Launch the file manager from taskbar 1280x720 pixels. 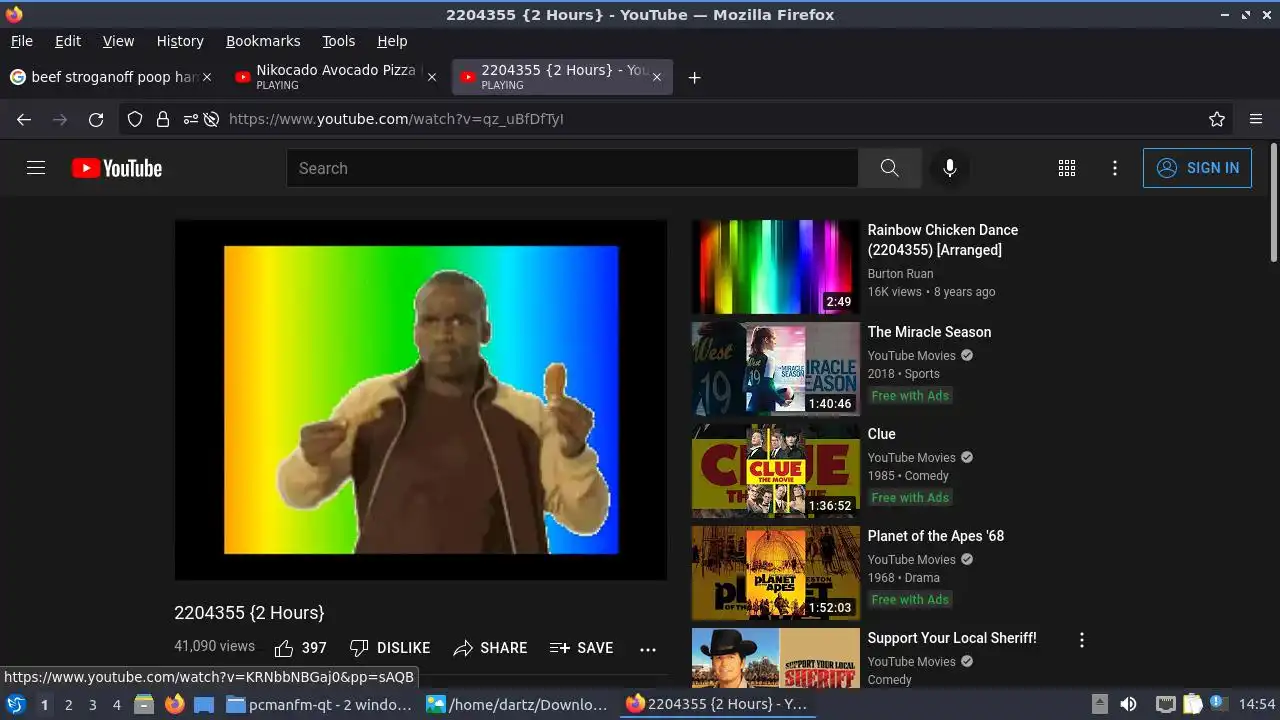(x=144, y=704)
